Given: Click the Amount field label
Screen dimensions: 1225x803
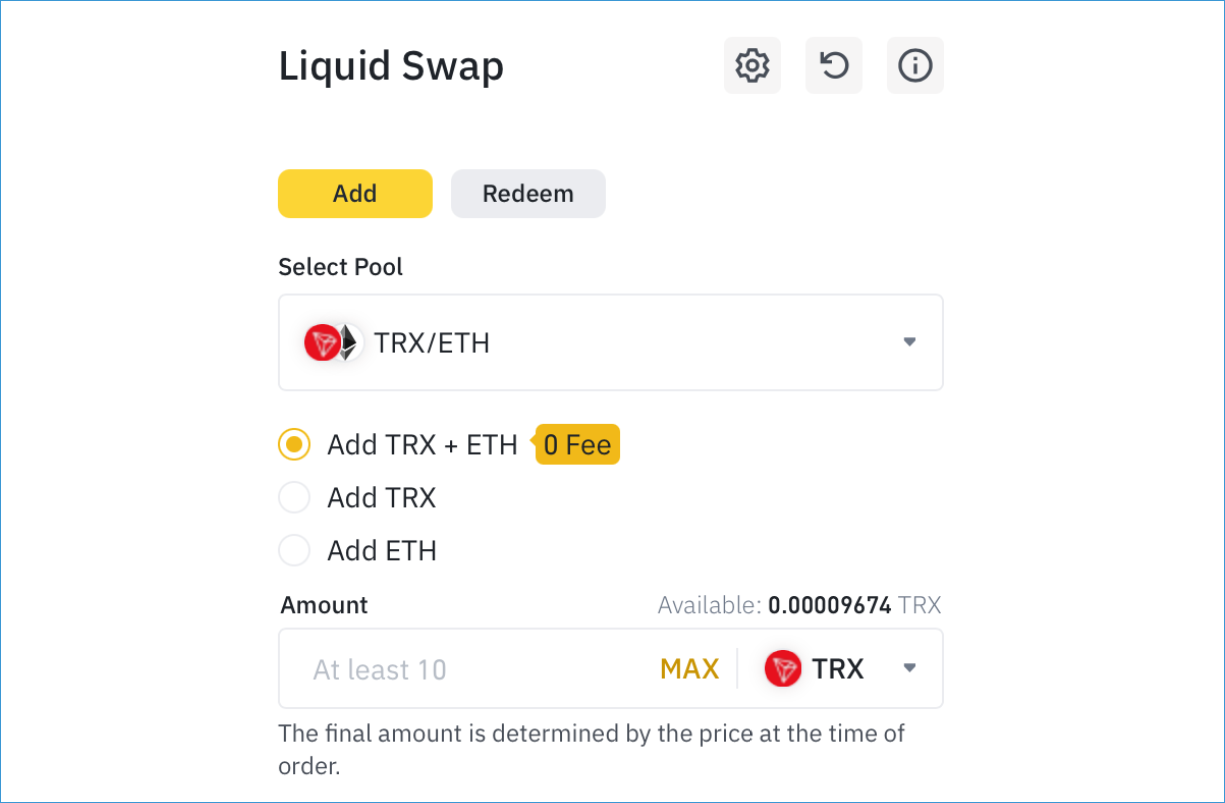Looking at the screenshot, I should pos(324,605).
